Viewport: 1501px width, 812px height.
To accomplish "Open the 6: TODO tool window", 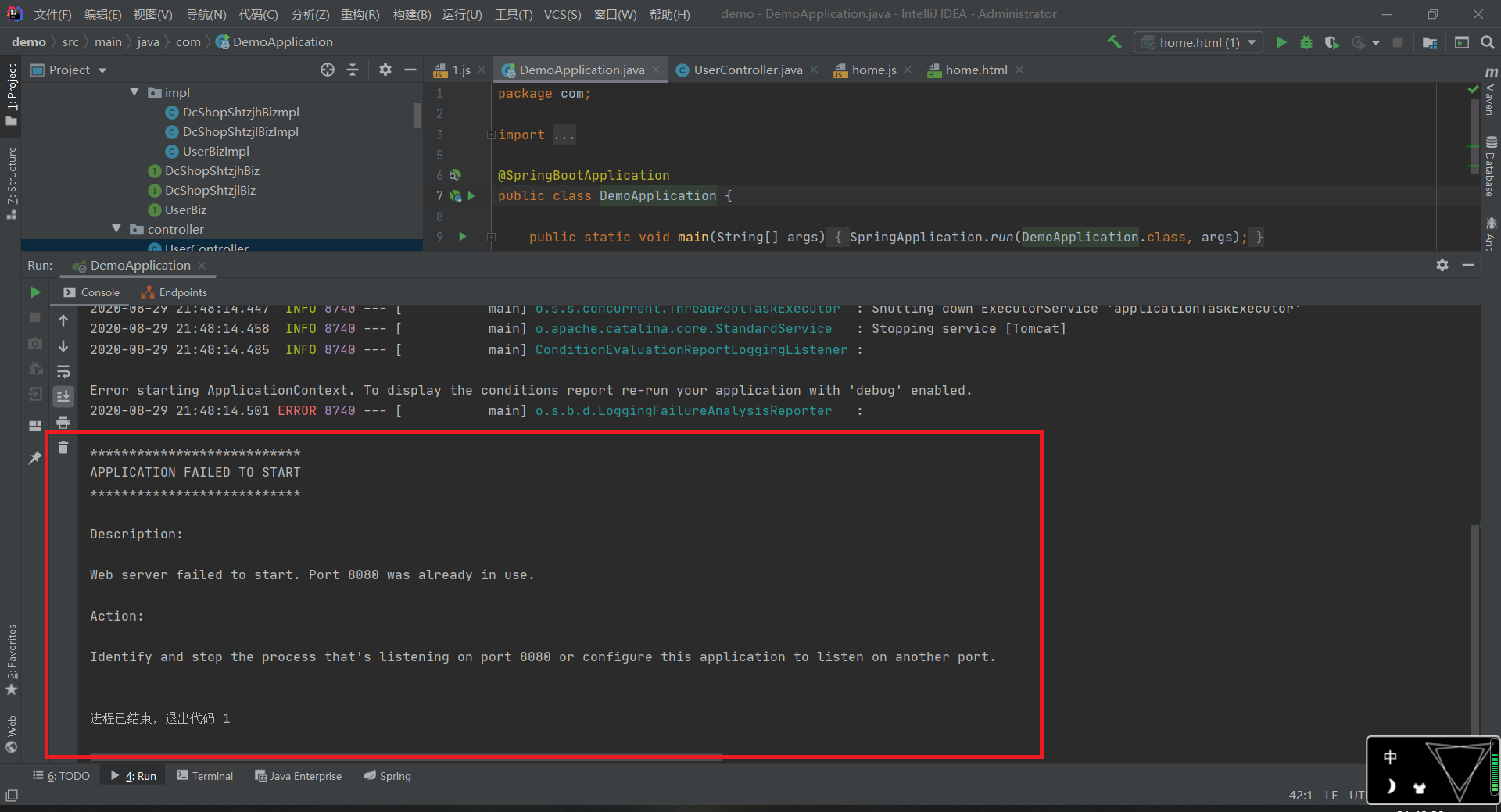I will 61,775.
